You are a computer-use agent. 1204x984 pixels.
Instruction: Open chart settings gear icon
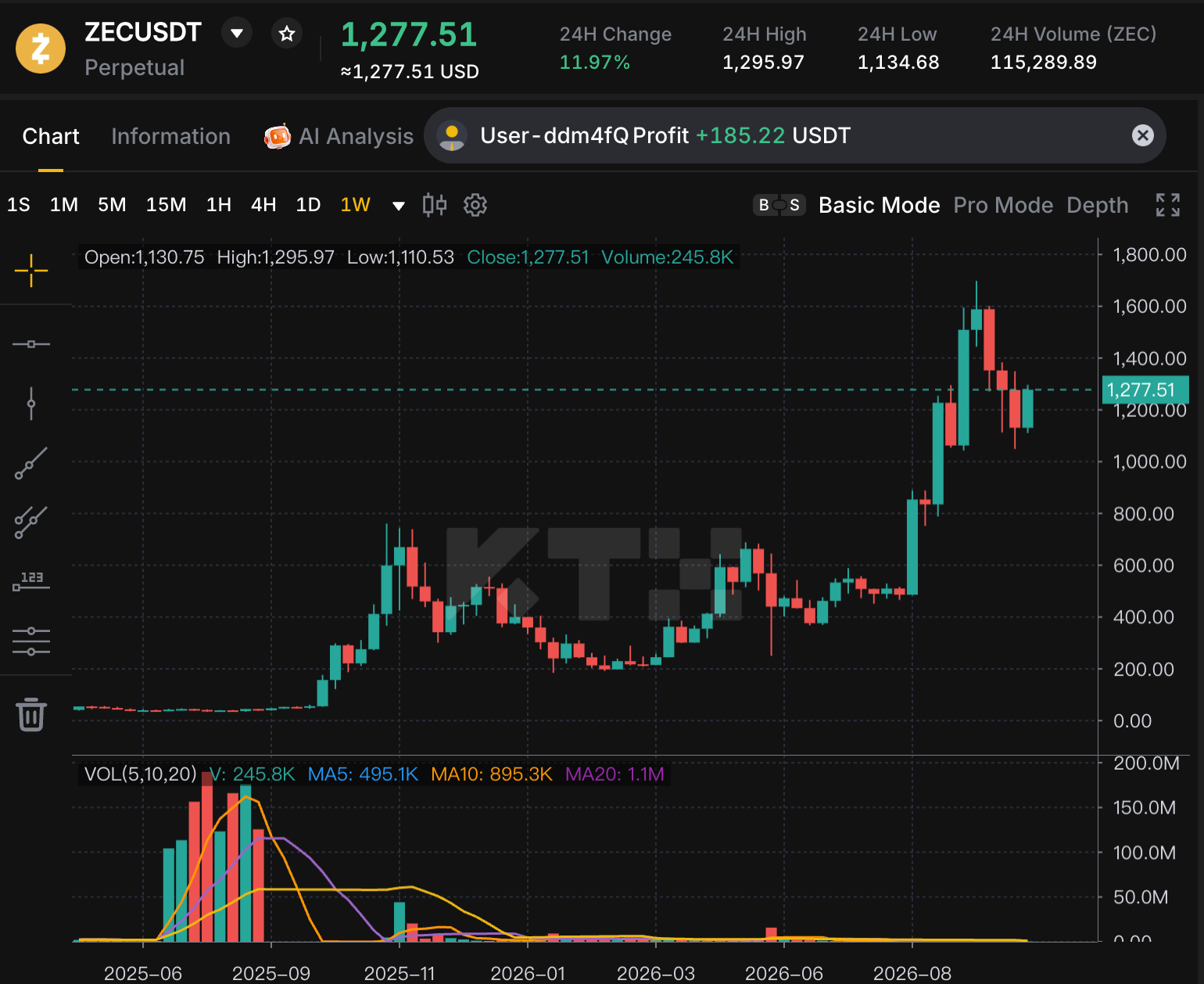tap(475, 205)
